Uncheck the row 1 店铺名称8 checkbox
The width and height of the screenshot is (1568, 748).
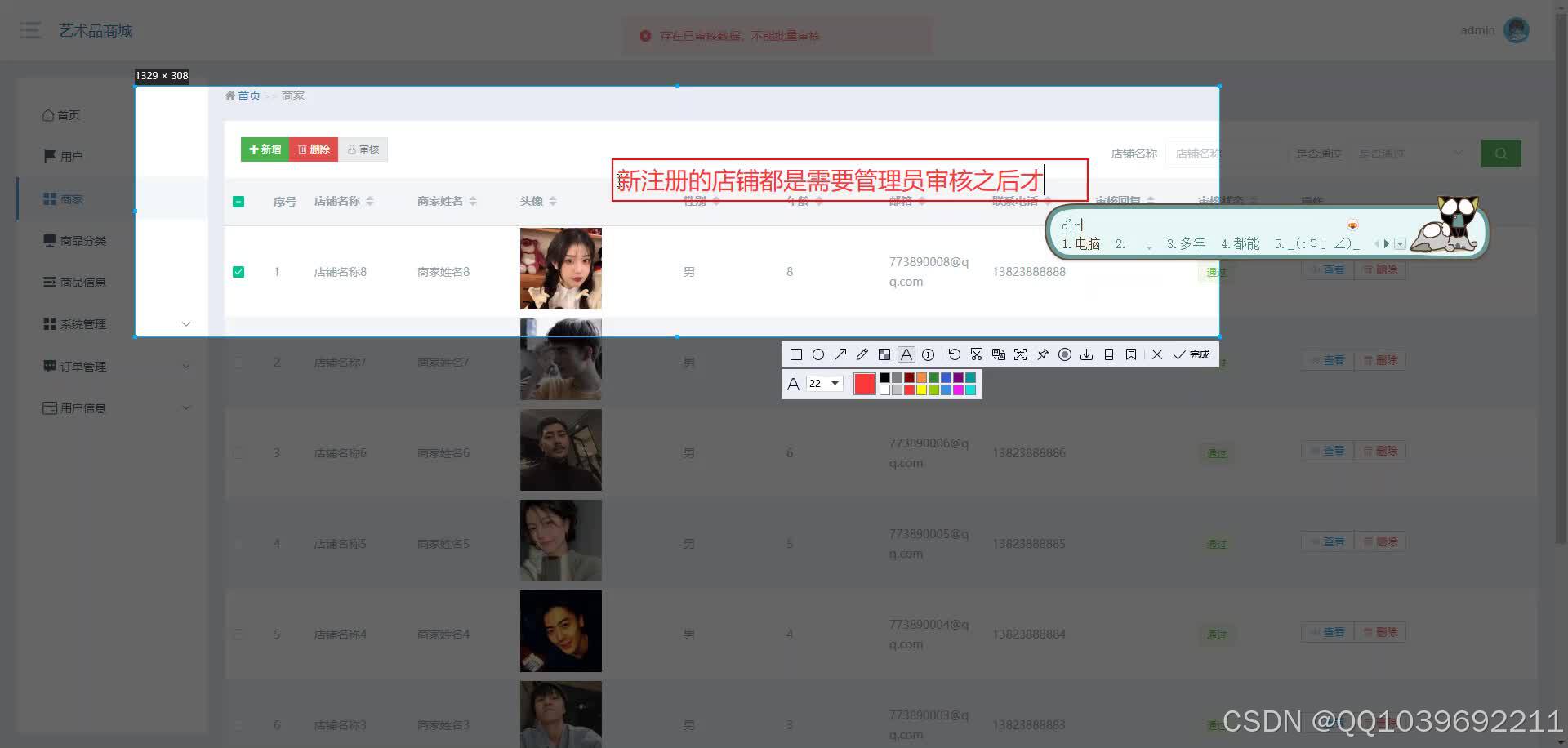click(x=238, y=272)
